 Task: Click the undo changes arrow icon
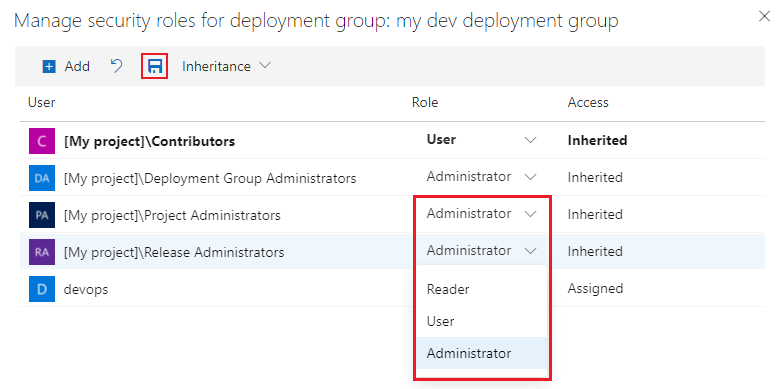[116, 66]
